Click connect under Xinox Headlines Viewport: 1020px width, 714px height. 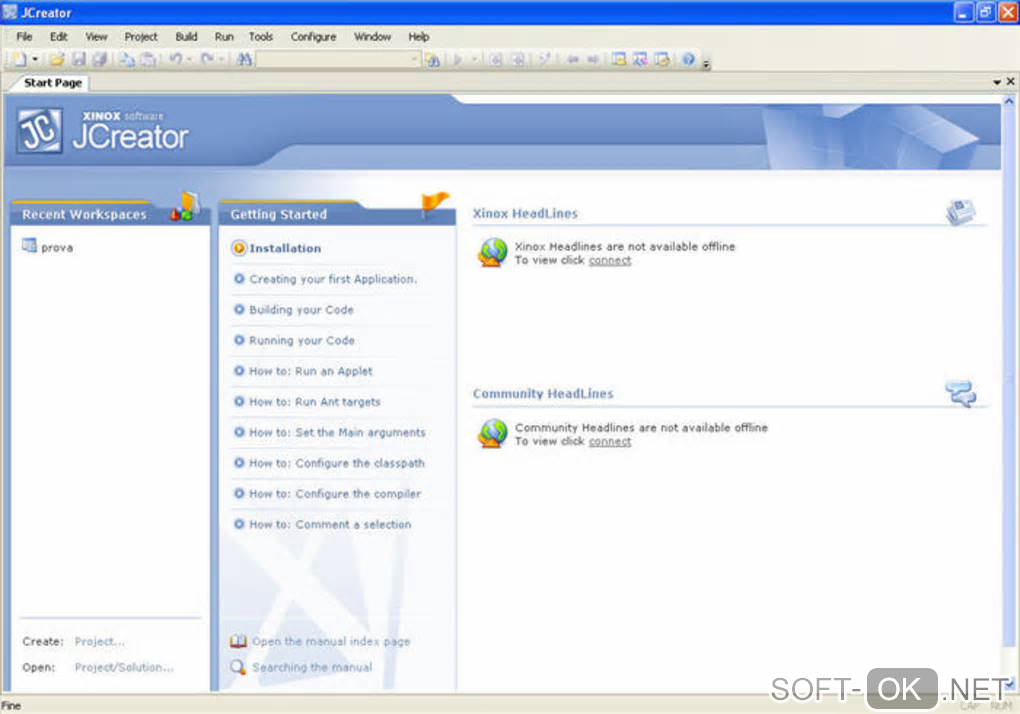[x=610, y=261]
